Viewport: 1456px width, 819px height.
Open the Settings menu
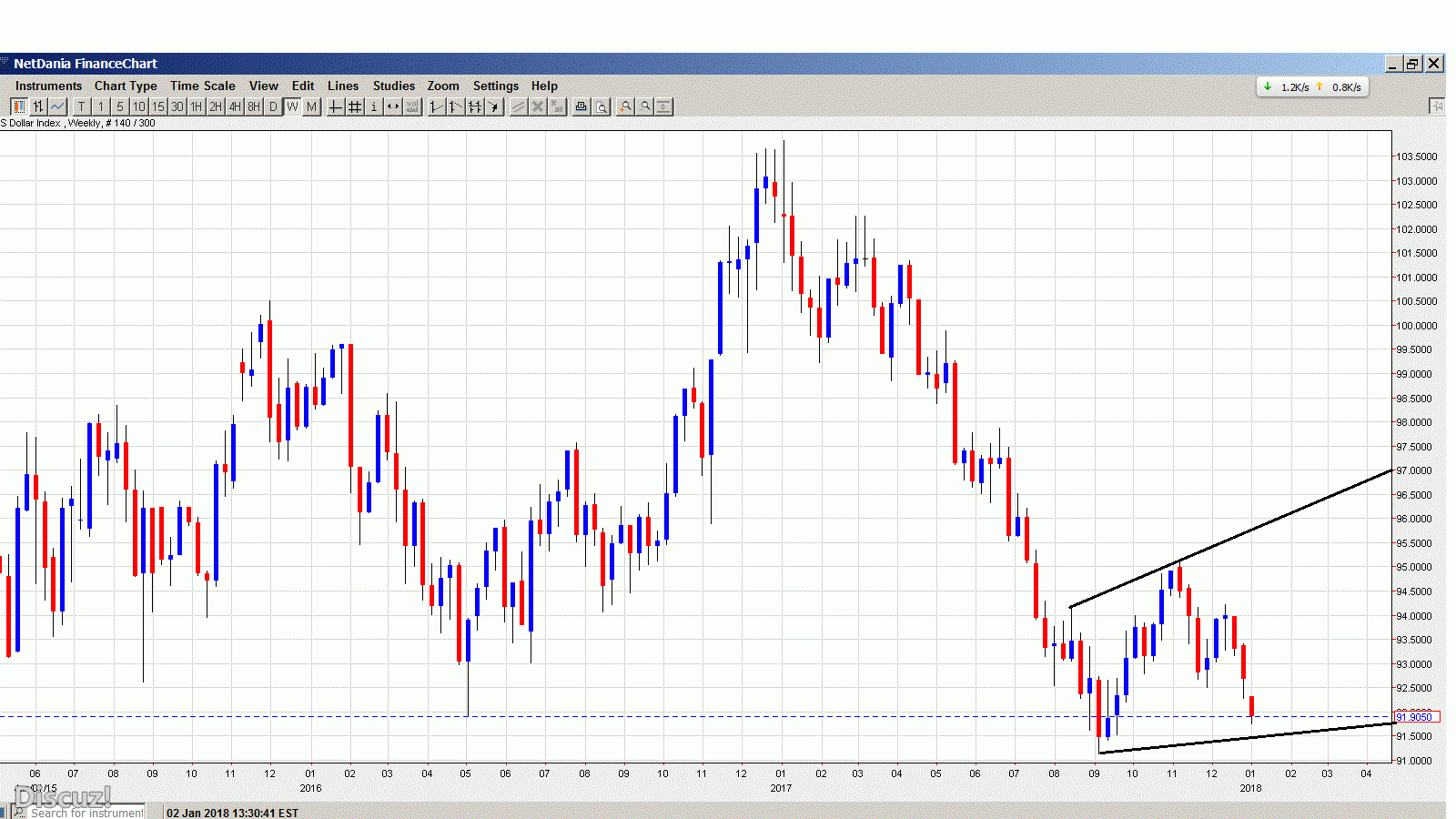(x=496, y=86)
